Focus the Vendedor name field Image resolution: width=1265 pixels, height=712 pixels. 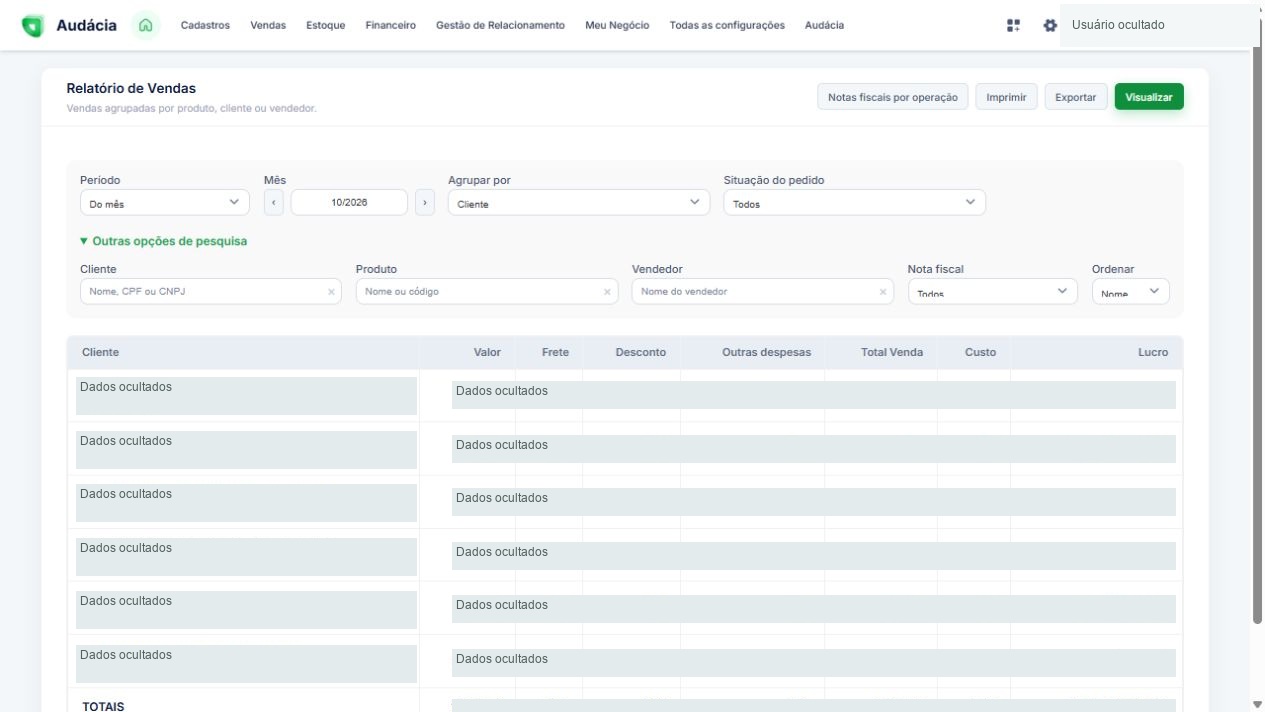pos(762,292)
